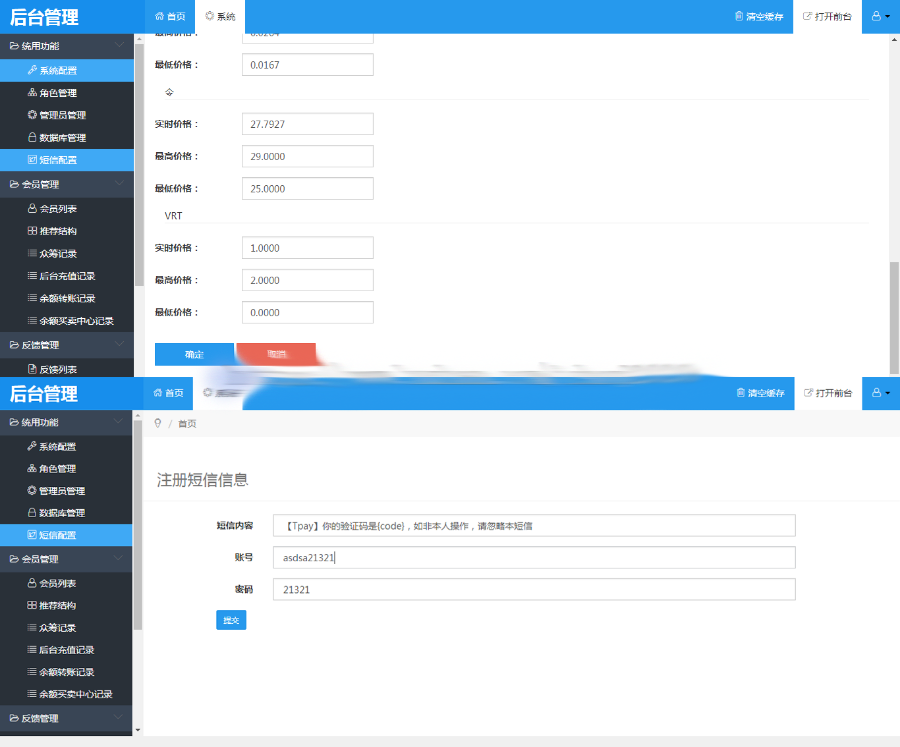Open 系统配置 in the 注册短信信息 page sidebar
The image size is (900, 747).
pos(66,446)
